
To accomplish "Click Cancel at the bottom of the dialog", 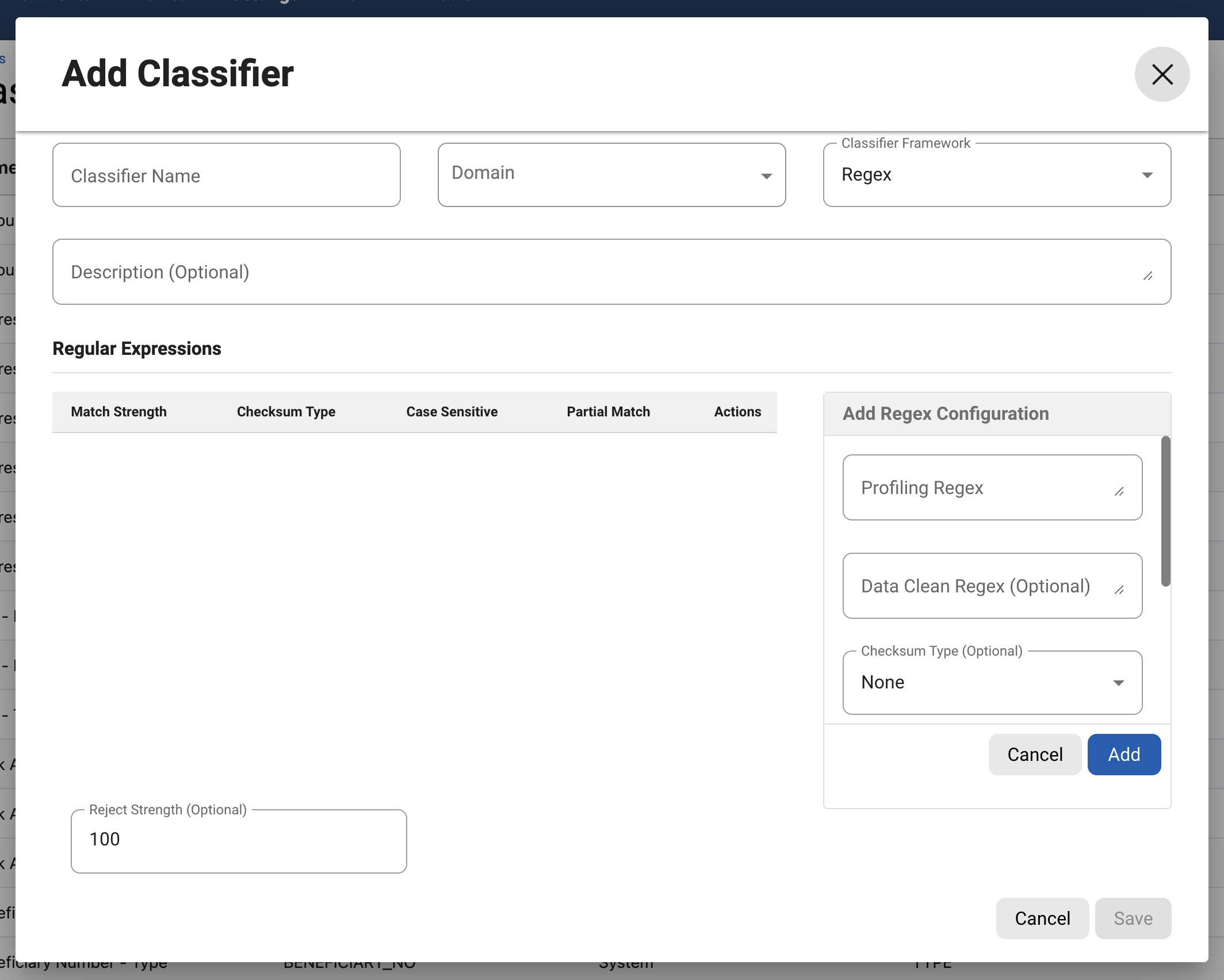I will 1042,918.
